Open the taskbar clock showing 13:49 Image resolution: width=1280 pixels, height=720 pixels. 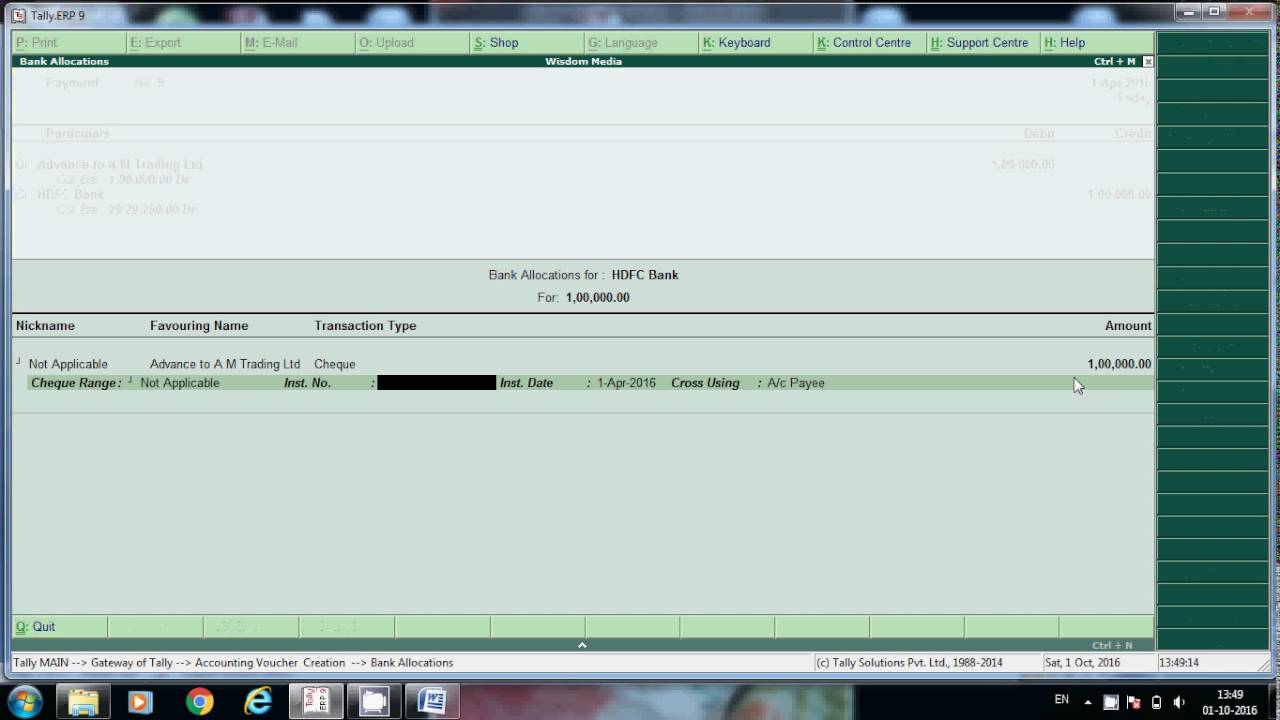click(1230, 702)
